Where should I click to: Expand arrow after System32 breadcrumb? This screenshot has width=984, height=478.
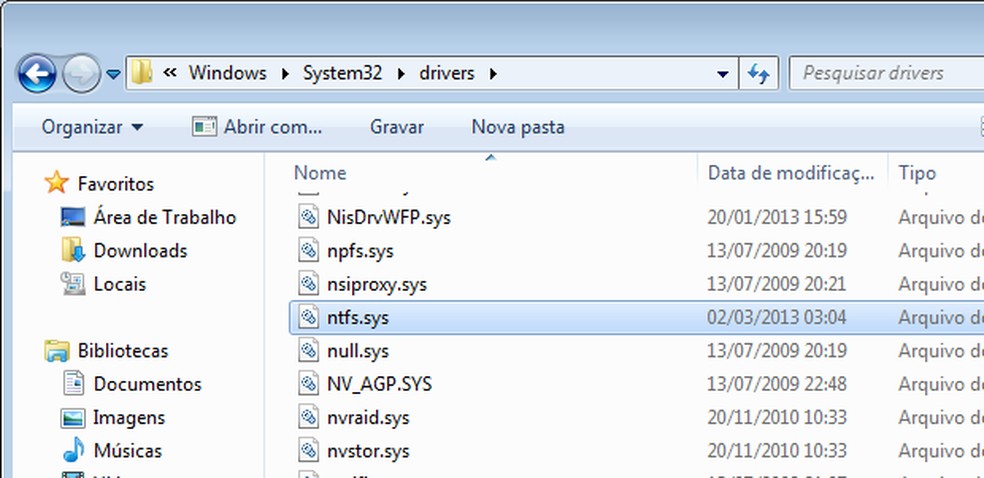(401, 74)
